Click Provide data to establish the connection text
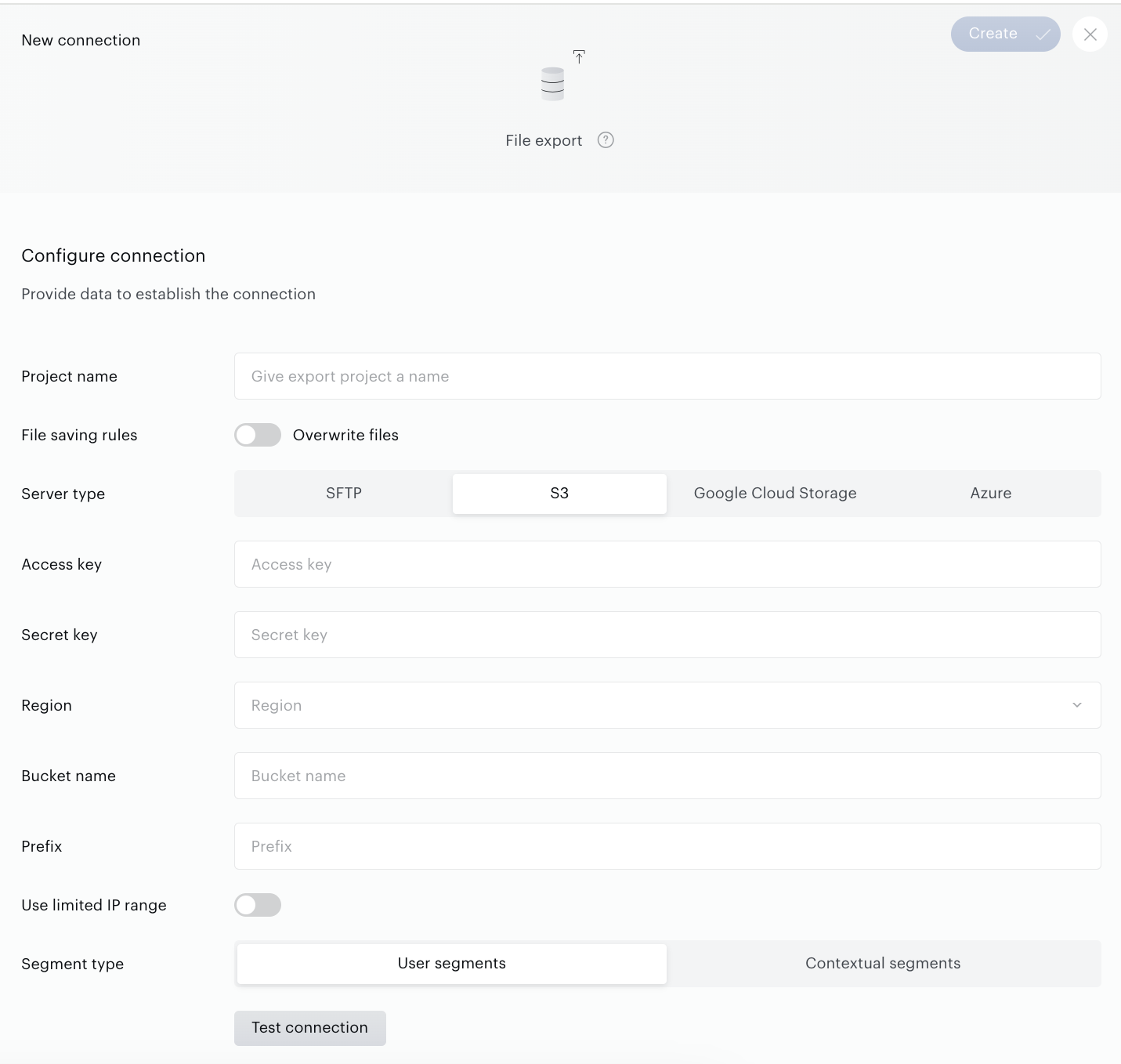The width and height of the screenshot is (1121, 1064). point(168,294)
